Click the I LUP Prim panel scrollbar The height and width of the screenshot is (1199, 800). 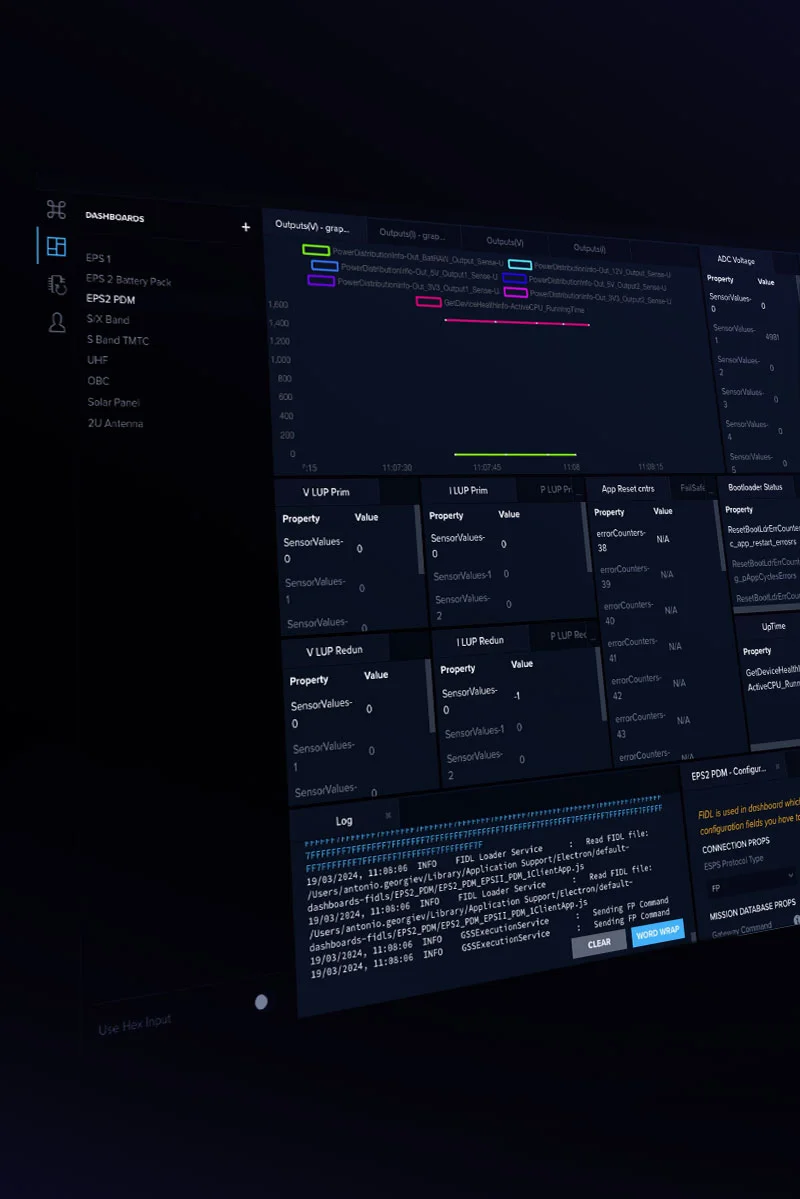[x=587, y=536]
